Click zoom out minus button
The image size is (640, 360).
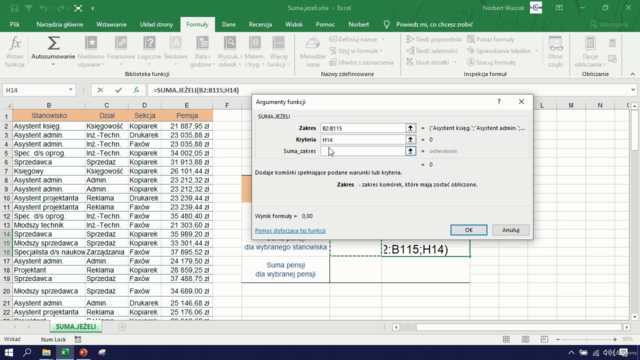point(558,339)
